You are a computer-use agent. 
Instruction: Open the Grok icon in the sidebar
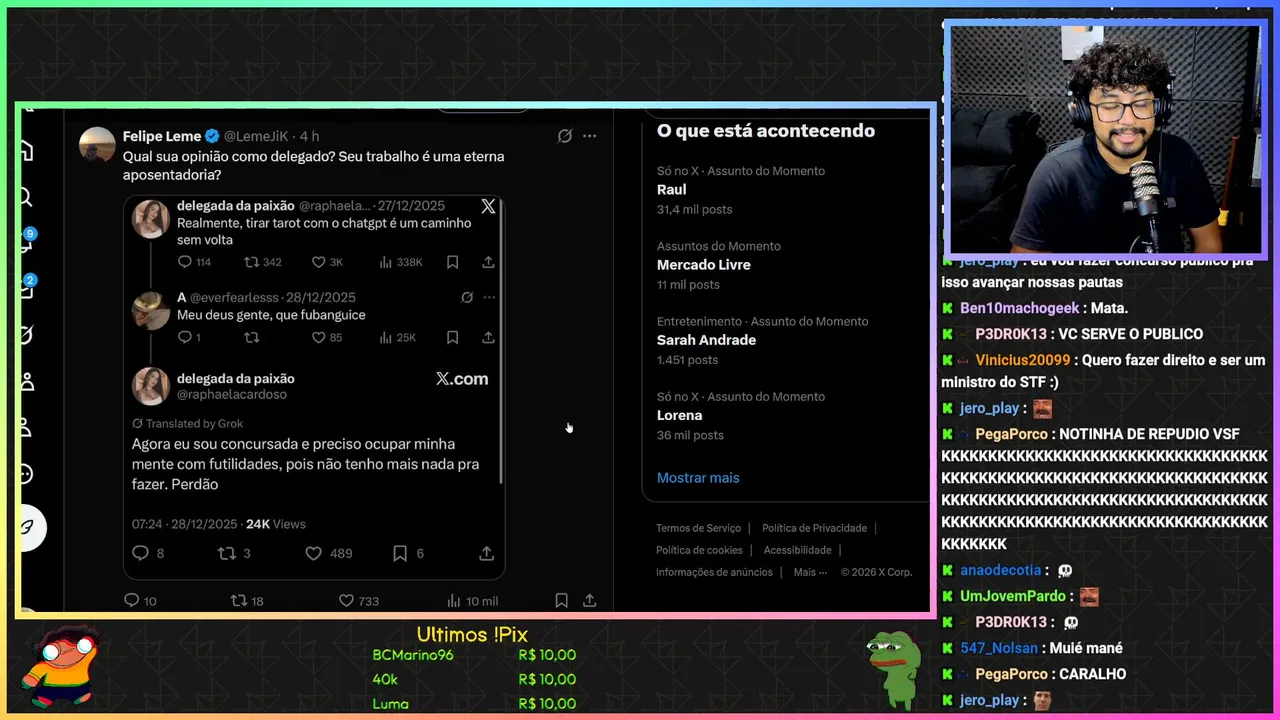tap(27, 335)
